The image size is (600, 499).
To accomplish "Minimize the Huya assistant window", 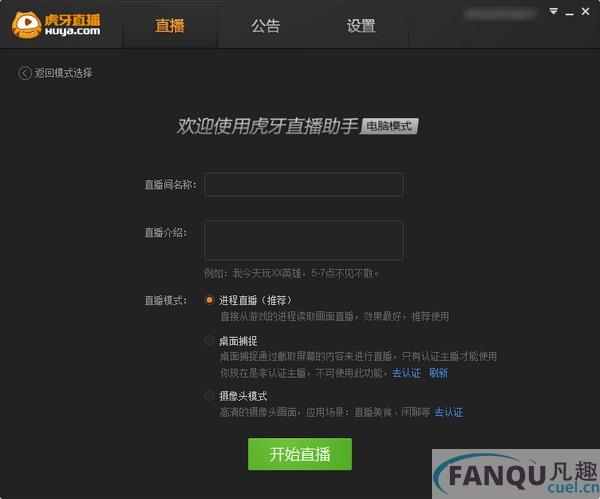I will [569, 13].
